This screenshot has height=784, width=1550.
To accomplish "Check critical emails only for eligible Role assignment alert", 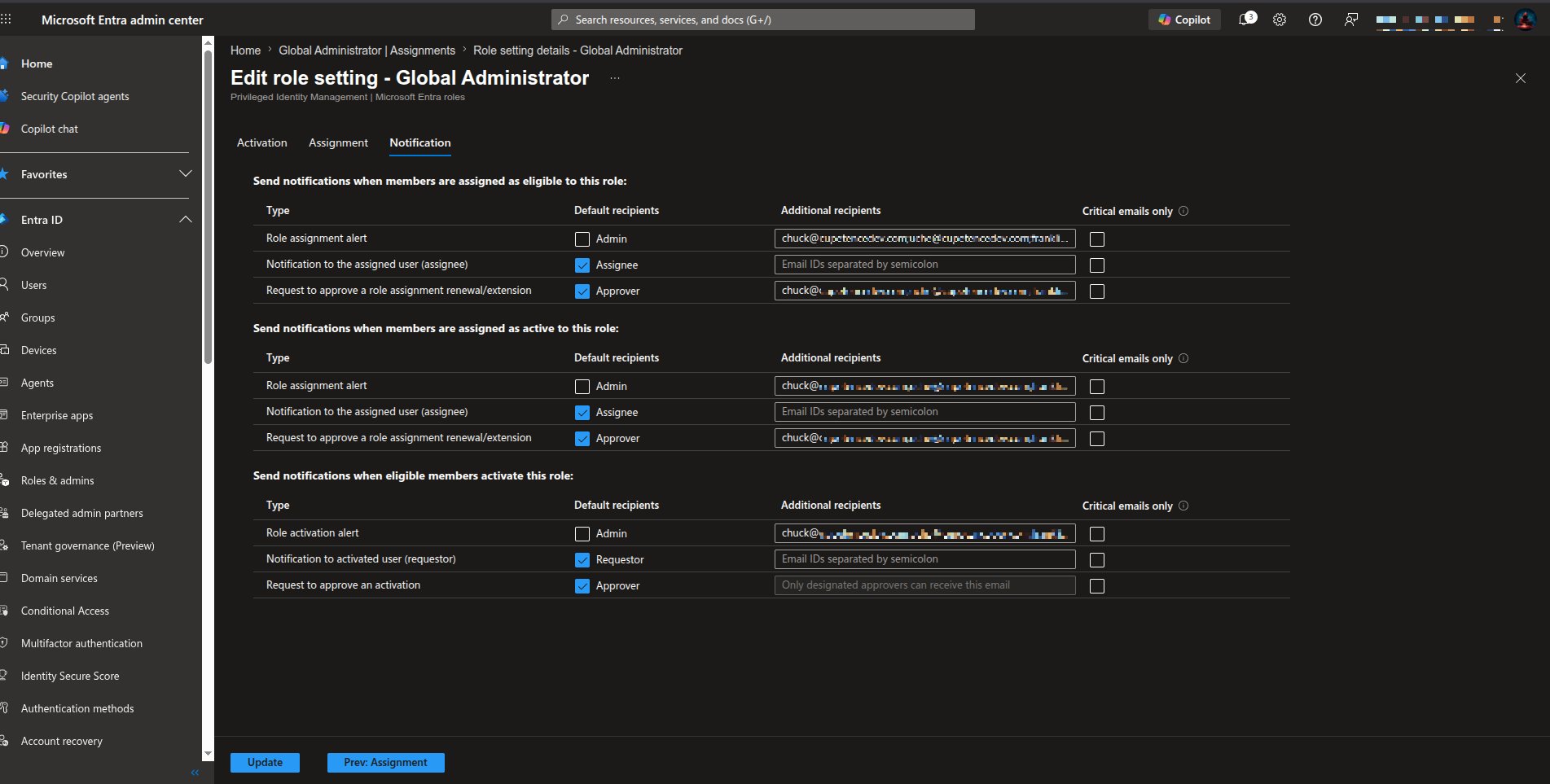I will 1097,239.
